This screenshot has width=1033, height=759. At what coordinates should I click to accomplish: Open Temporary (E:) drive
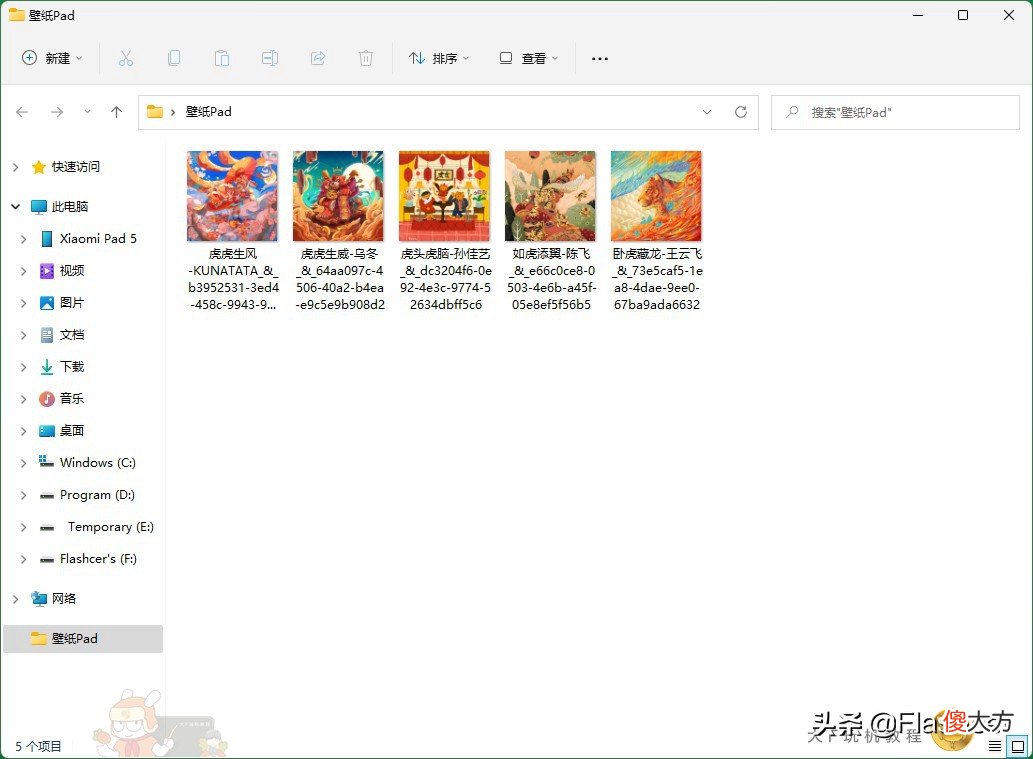[x=111, y=526]
